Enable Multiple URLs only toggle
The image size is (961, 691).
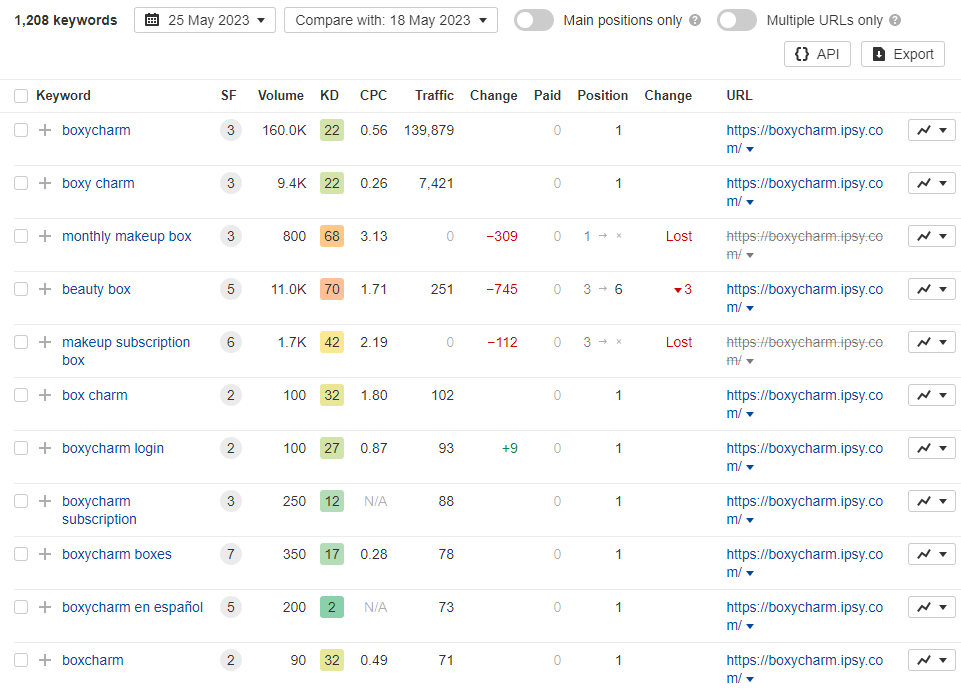point(737,20)
